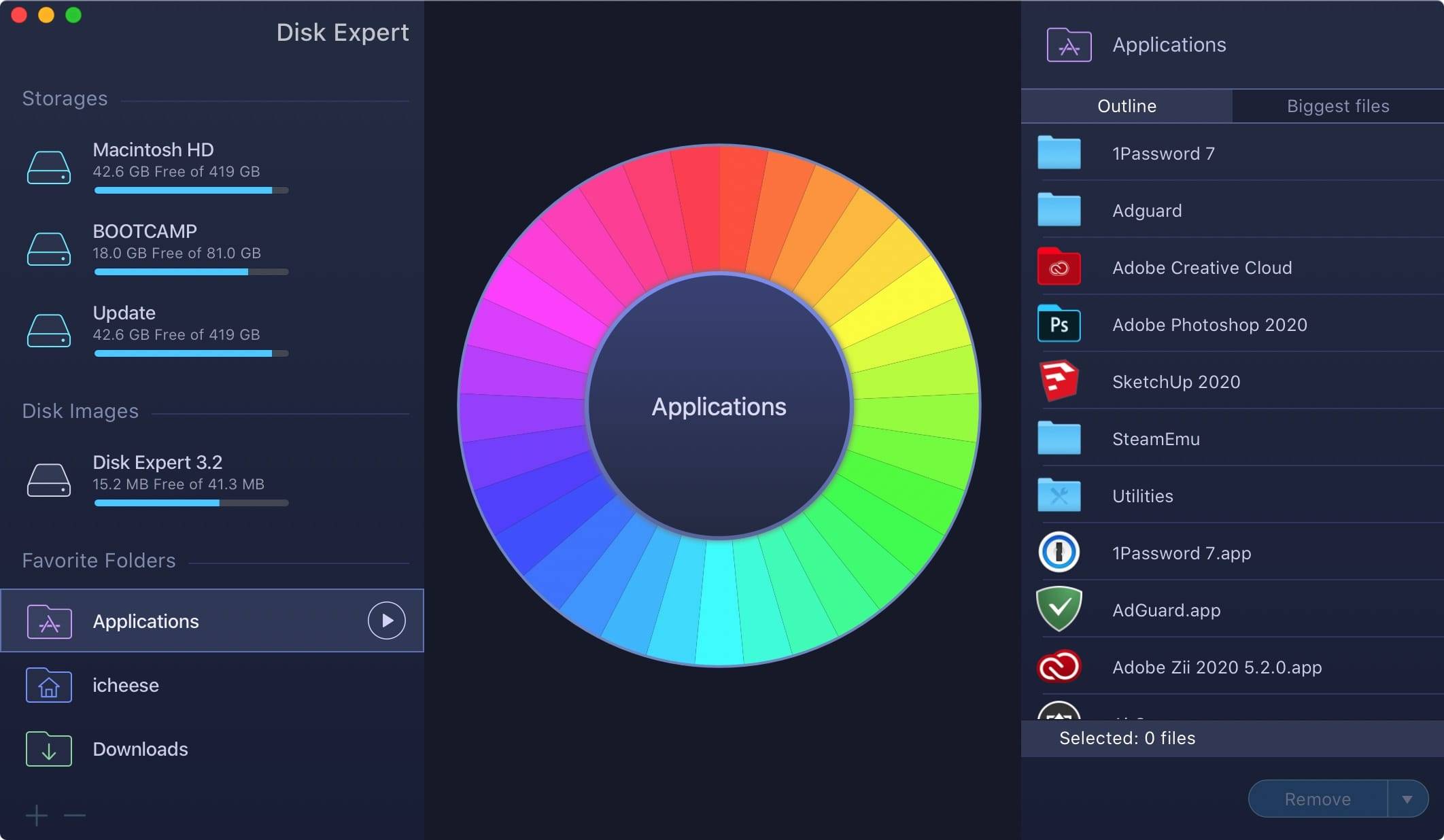
Task: Switch to the Biggest files tab
Action: [1337, 106]
